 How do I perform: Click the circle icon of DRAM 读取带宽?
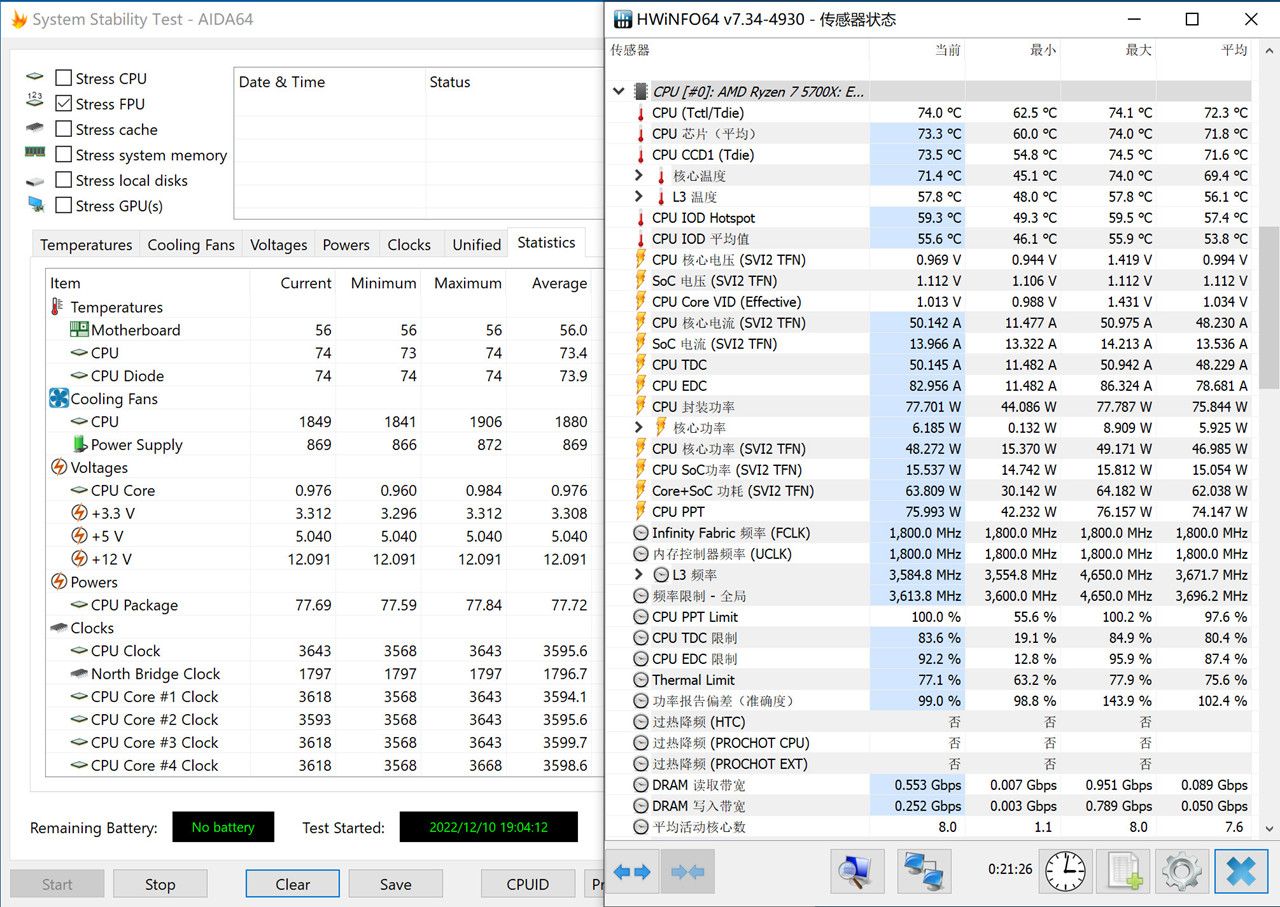point(641,785)
